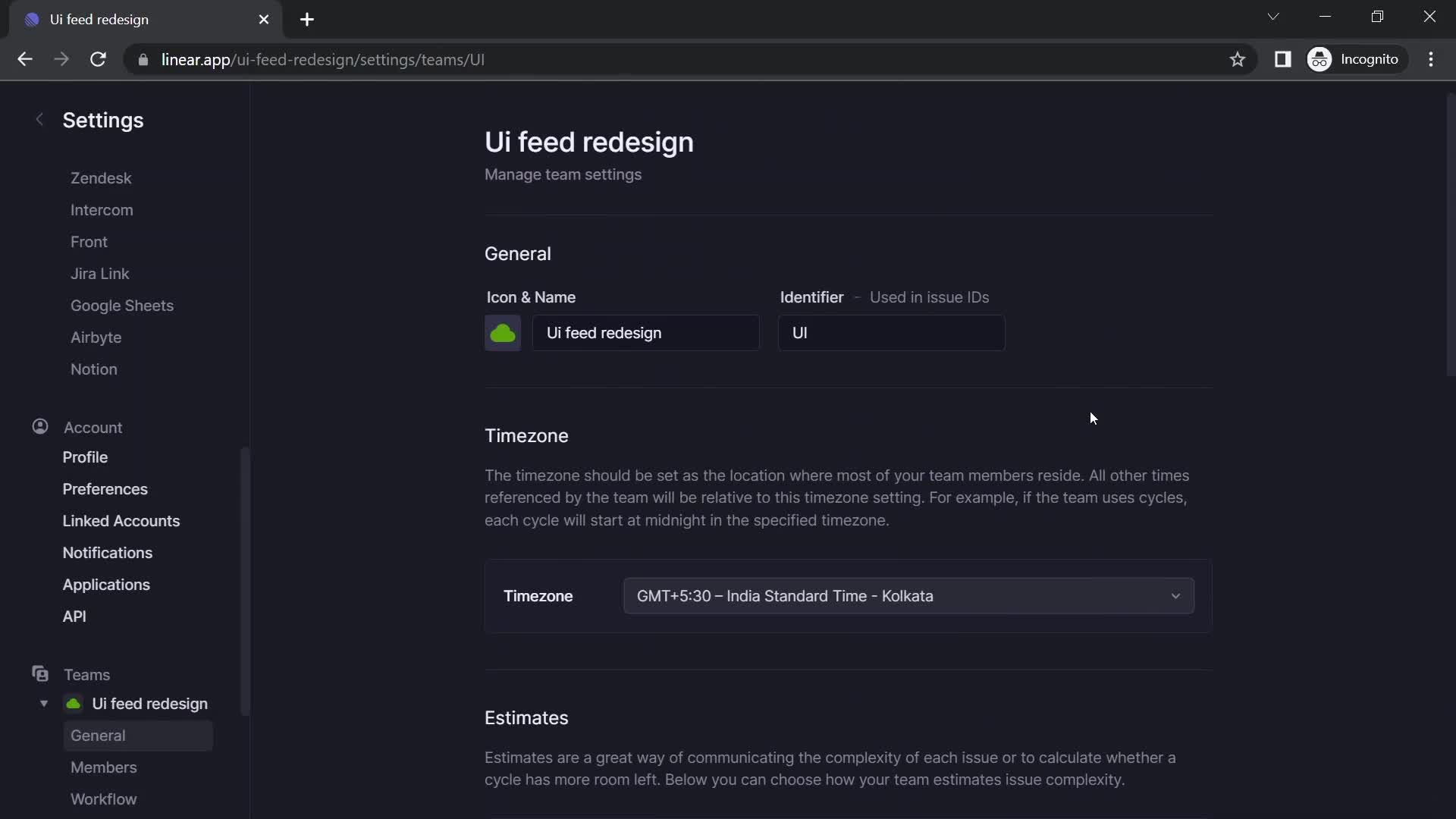Image resolution: width=1456 pixels, height=819 pixels.
Task: Select the General settings menu item
Action: click(x=98, y=735)
